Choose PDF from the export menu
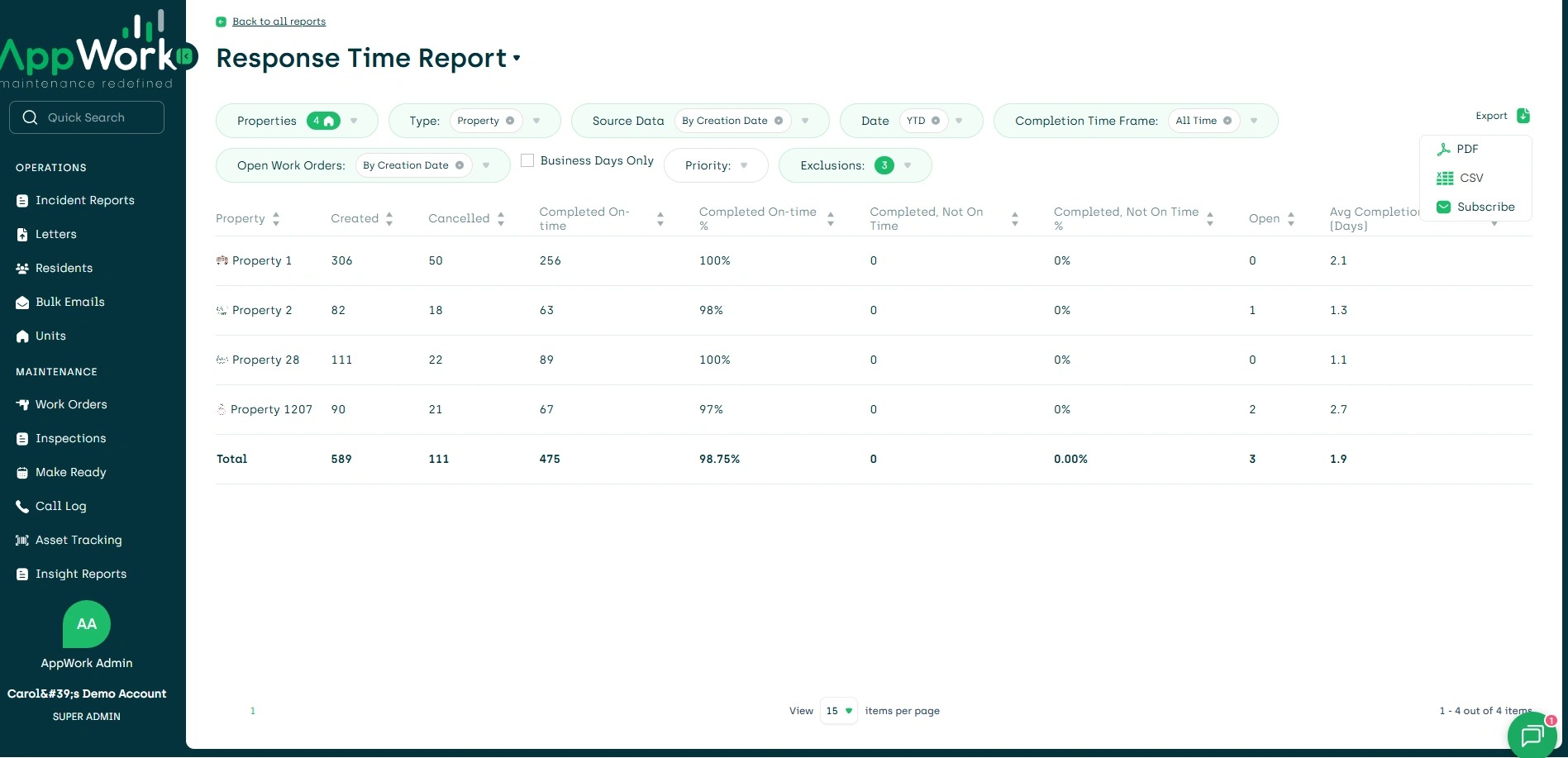 [x=1467, y=150]
